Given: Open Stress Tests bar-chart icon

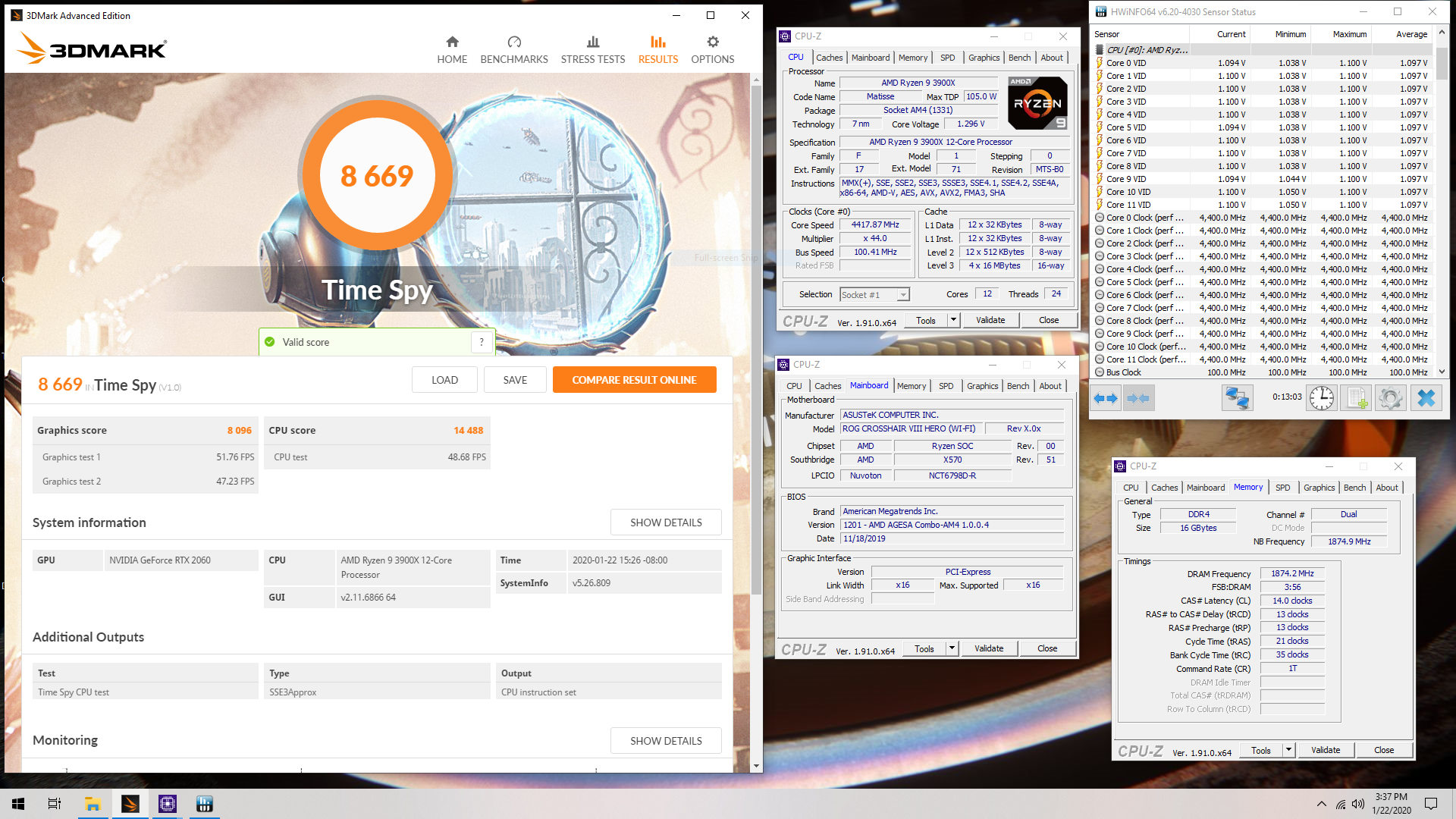Looking at the screenshot, I should point(593,42).
